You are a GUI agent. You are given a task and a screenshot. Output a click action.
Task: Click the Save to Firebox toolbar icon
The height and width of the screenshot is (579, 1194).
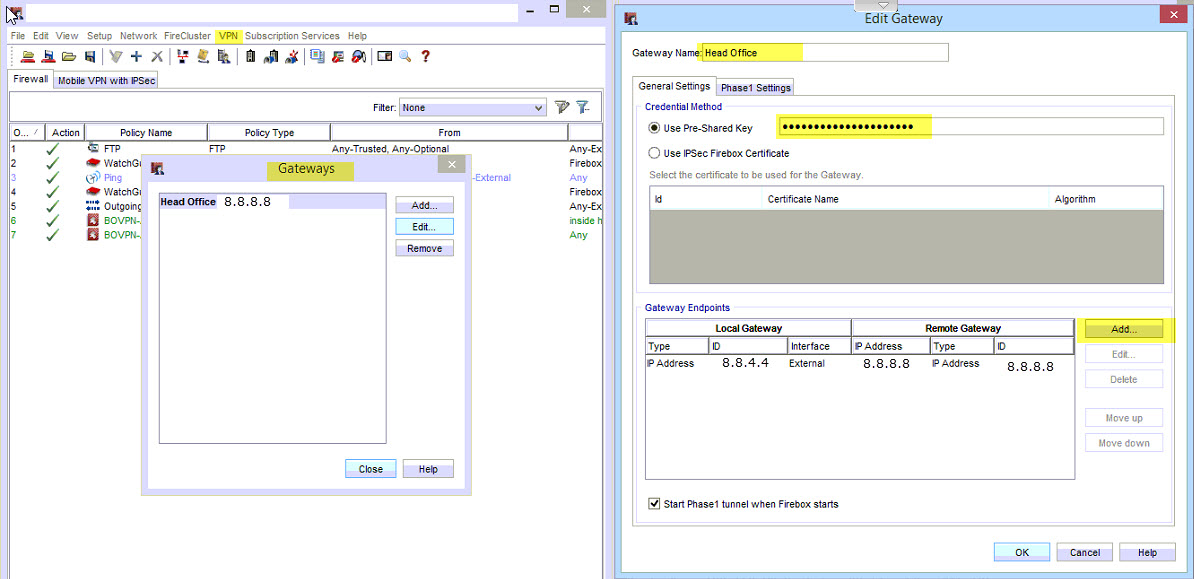[49, 56]
